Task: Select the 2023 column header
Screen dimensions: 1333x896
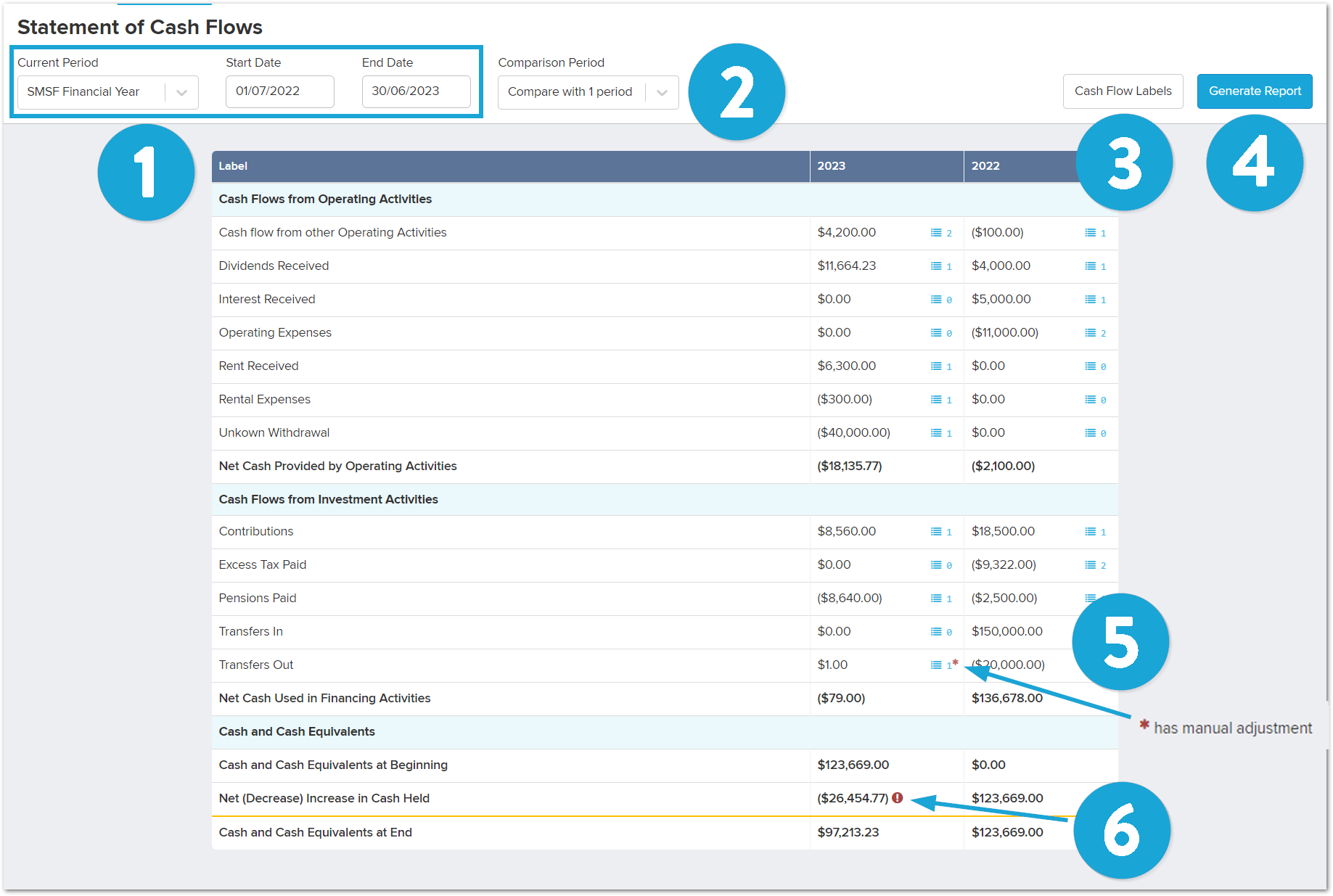Action: tap(887, 166)
